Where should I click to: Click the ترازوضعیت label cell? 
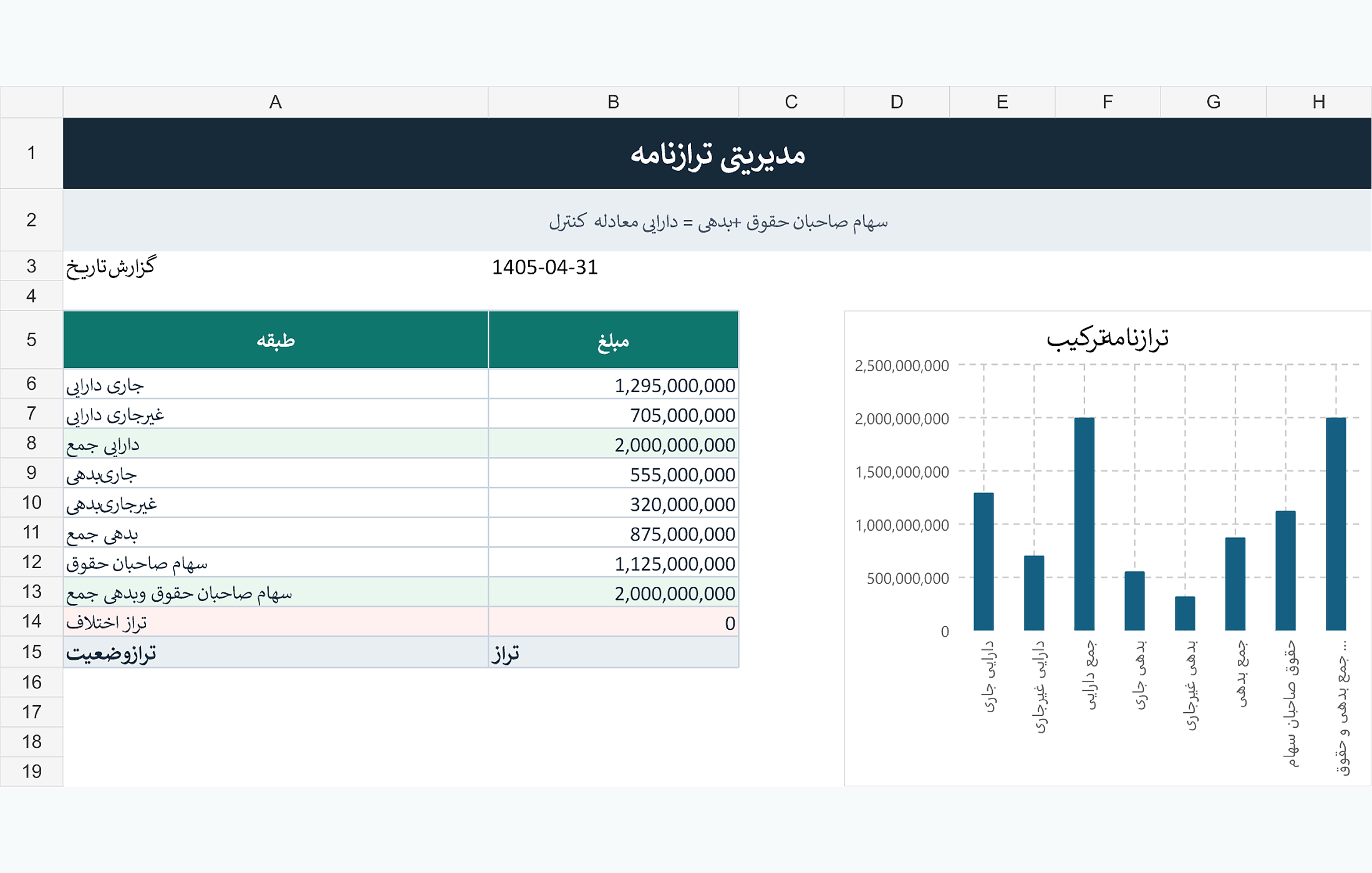(x=275, y=652)
